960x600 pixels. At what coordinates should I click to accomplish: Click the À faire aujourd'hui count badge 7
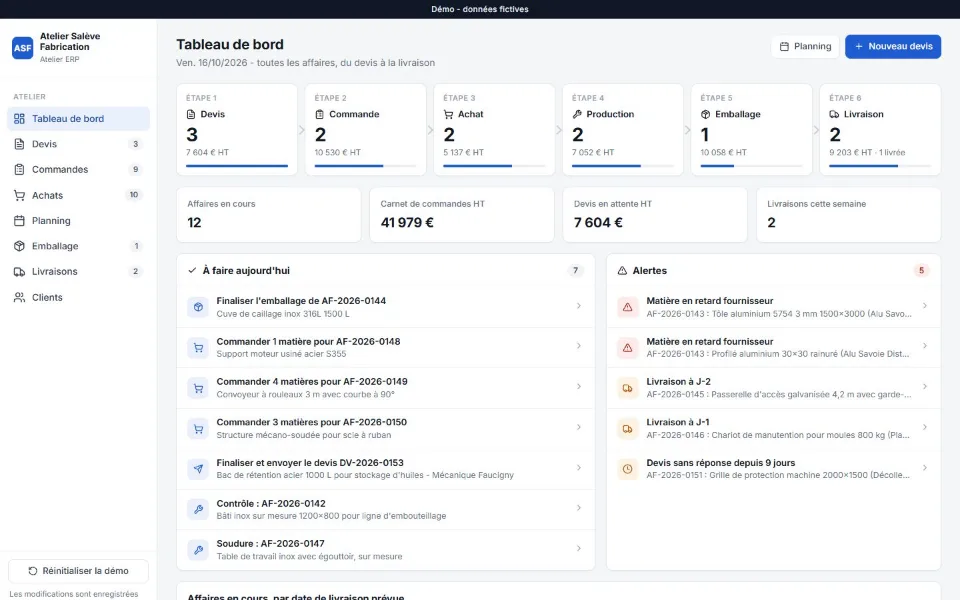pyautogui.click(x=575, y=271)
